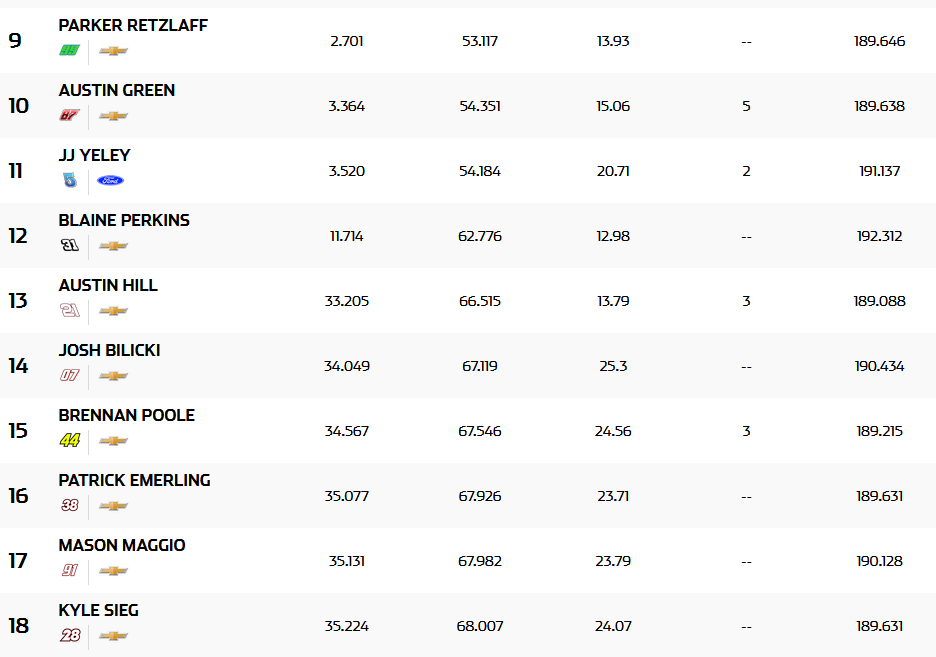936x657 pixels.
Task: Open driver Parker Retzlaff's name link
Action: [x=133, y=25]
